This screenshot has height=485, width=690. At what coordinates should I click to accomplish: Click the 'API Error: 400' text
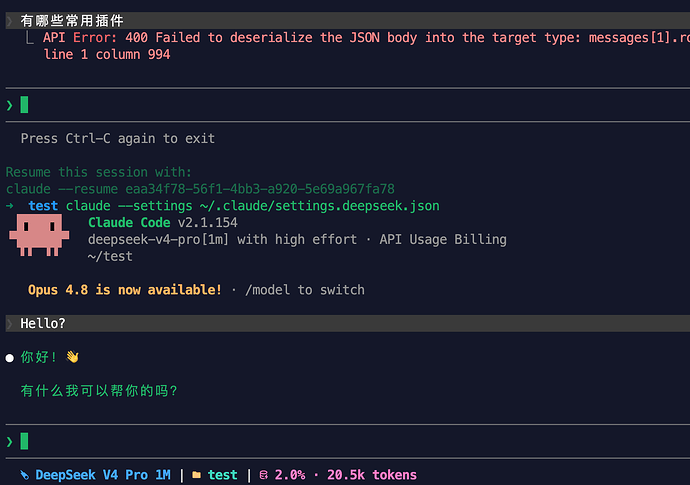click(95, 38)
